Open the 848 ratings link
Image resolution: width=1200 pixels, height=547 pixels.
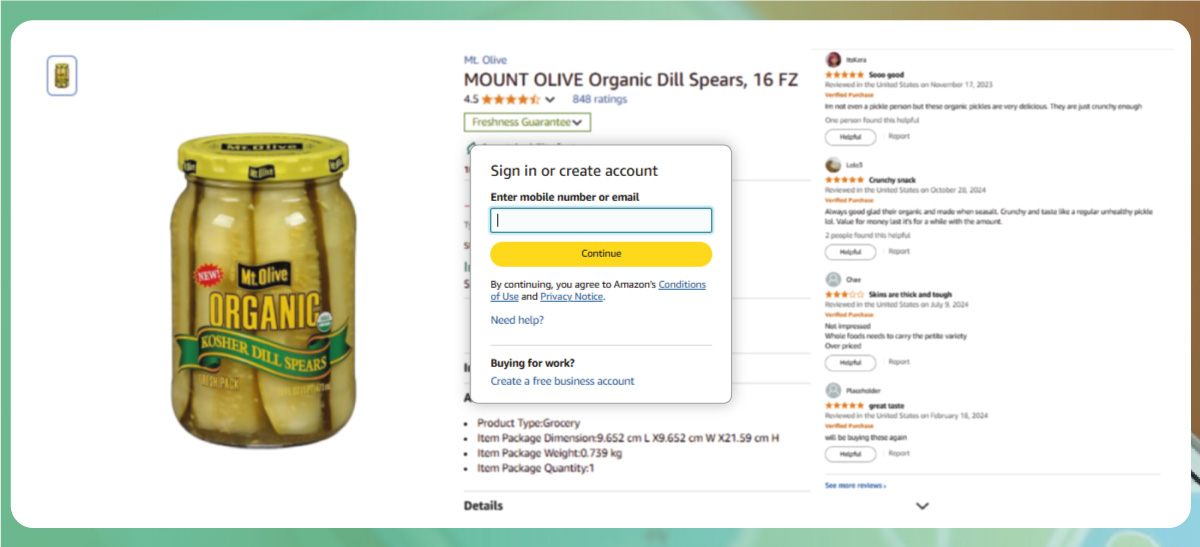point(599,100)
